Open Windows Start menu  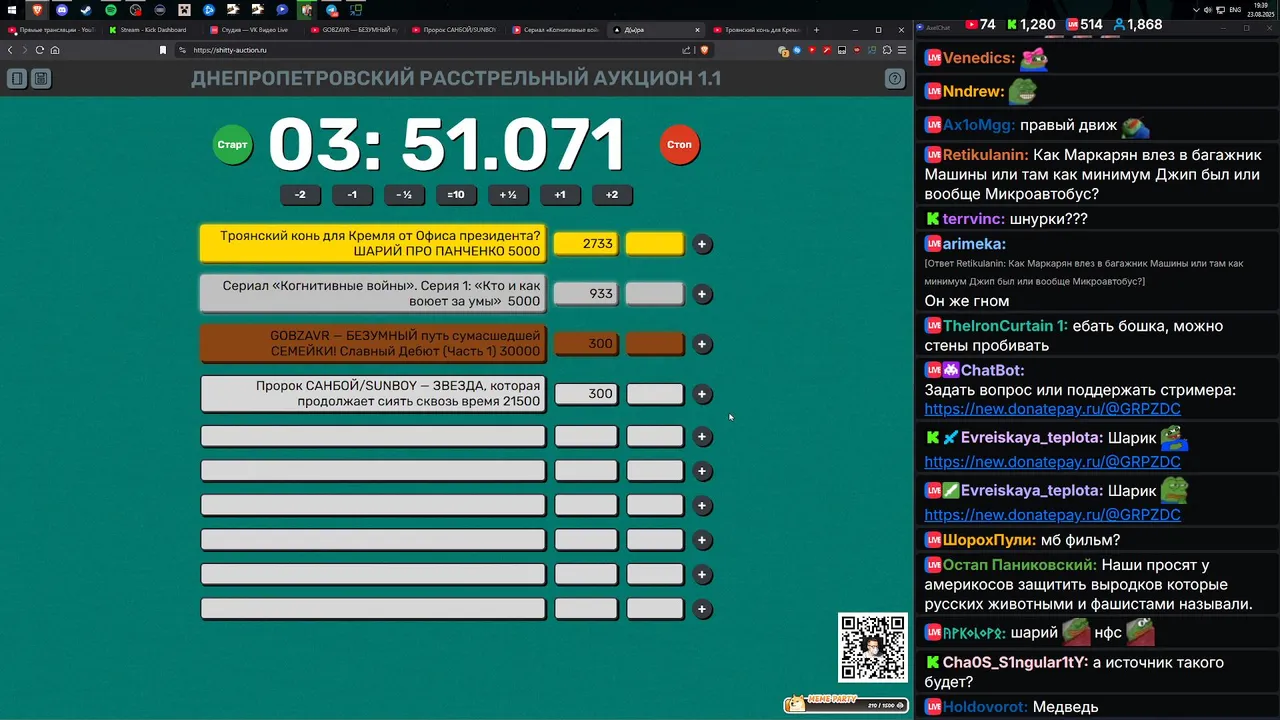coord(12,10)
